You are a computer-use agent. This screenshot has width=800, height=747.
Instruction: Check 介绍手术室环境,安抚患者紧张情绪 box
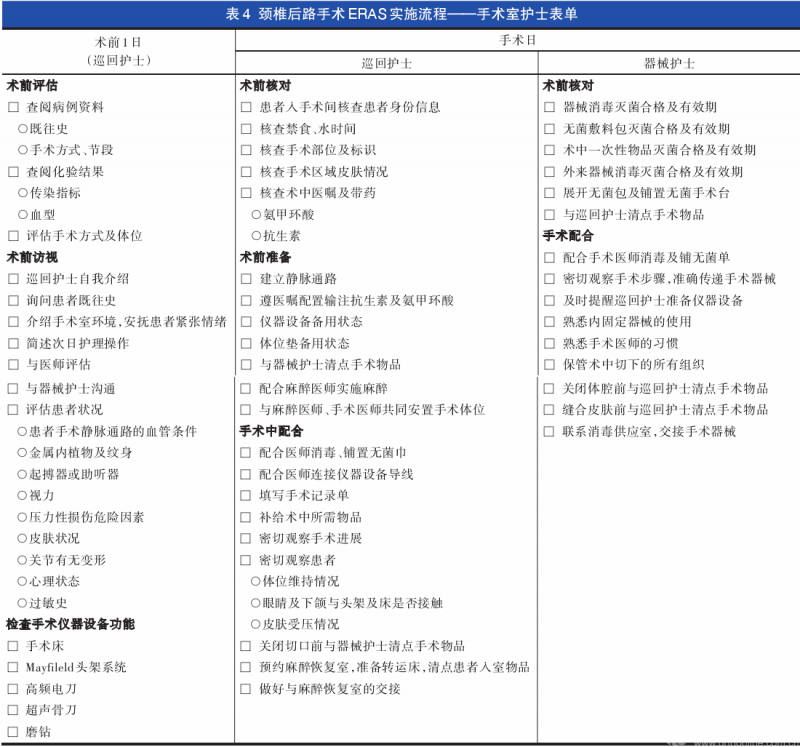[14, 322]
